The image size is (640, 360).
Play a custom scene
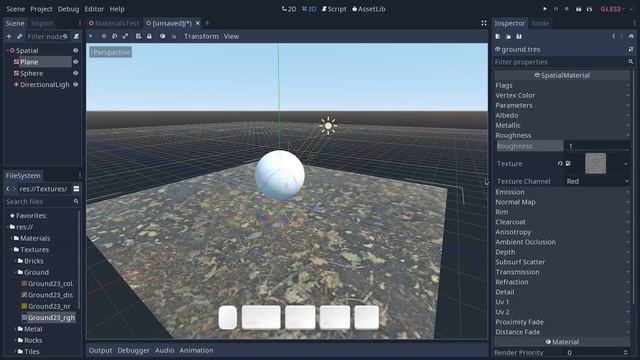tap(589, 9)
